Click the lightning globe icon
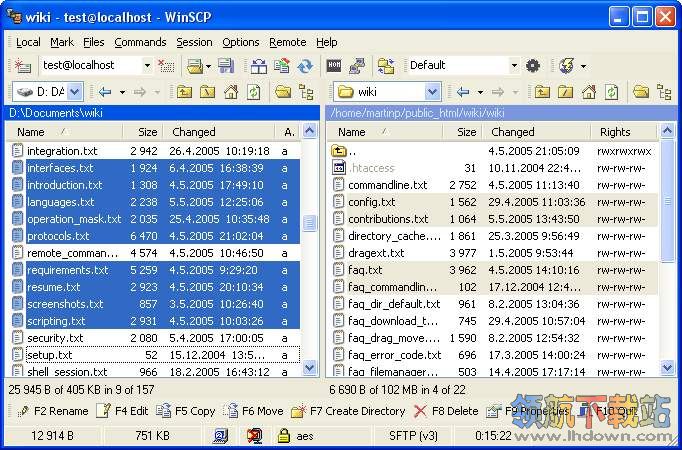The image size is (682, 450). coord(567,66)
